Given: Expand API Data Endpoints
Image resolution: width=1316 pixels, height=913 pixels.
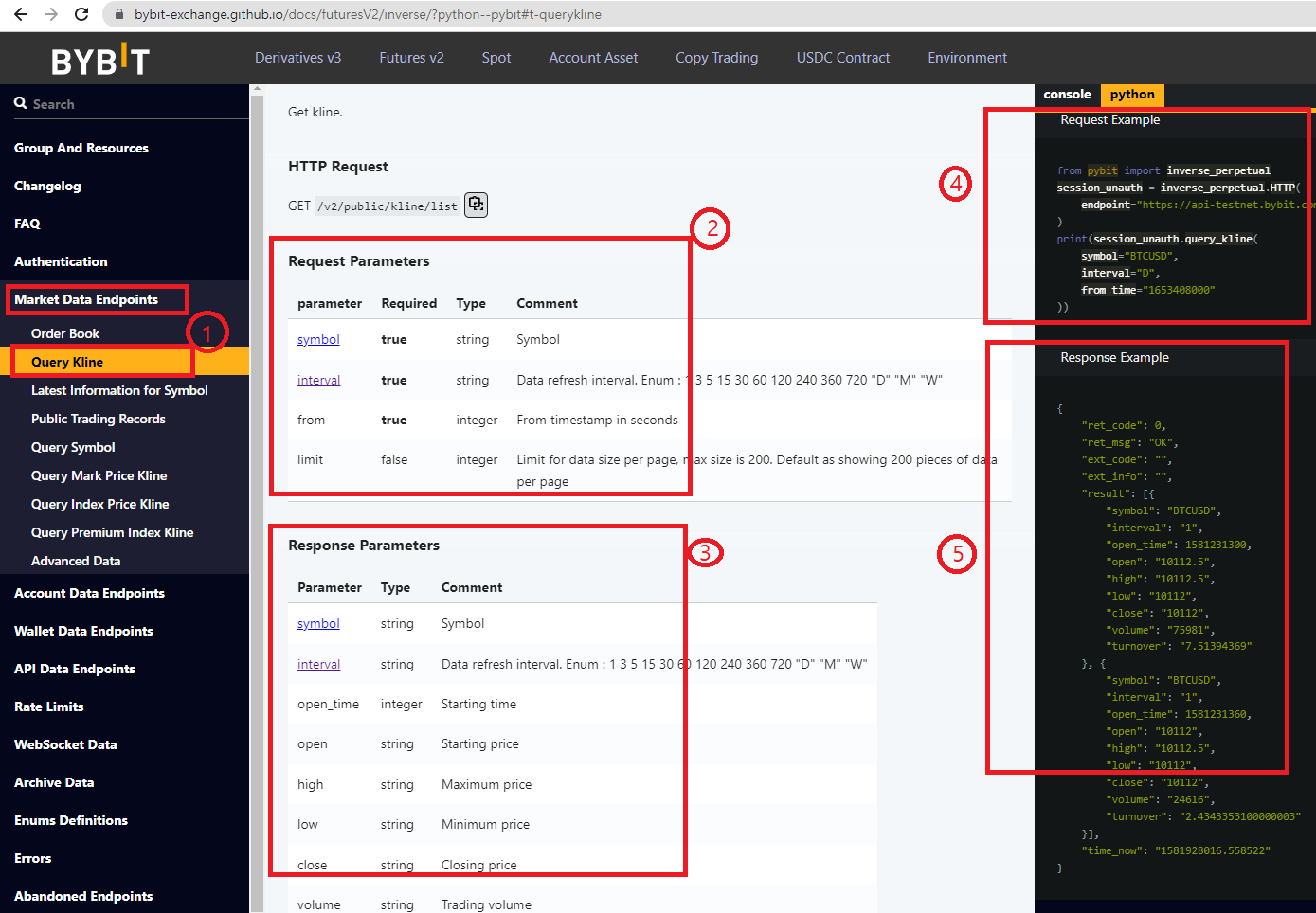Looking at the screenshot, I should pos(75,669).
